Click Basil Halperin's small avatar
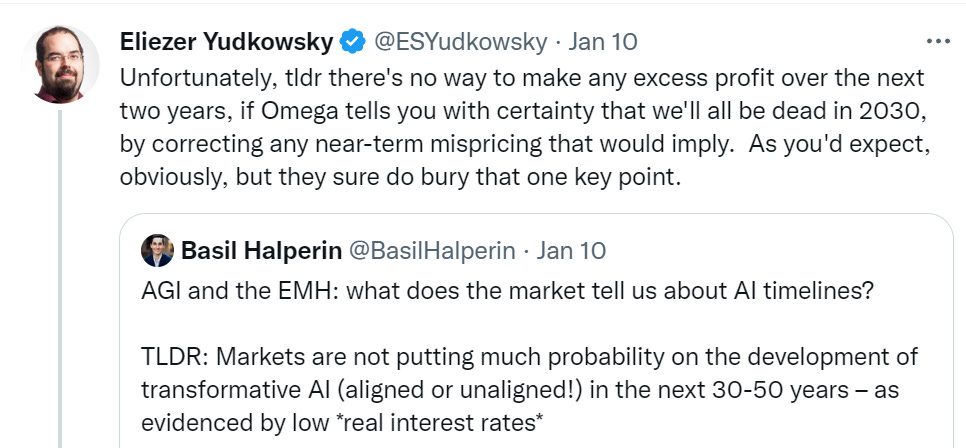The height and width of the screenshot is (448, 966). pyautogui.click(x=158, y=250)
